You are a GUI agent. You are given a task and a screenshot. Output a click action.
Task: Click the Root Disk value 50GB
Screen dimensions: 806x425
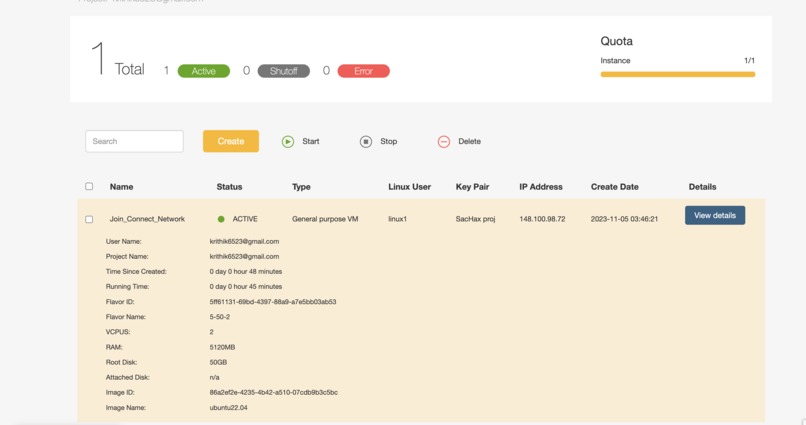(218, 362)
